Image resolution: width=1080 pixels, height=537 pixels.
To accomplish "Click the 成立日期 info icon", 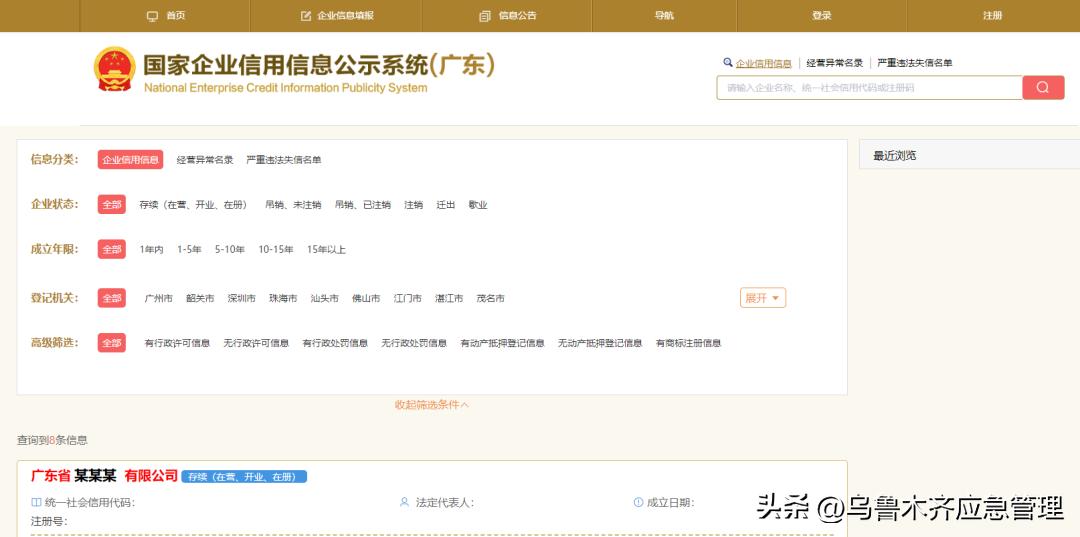I will (x=638, y=503).
